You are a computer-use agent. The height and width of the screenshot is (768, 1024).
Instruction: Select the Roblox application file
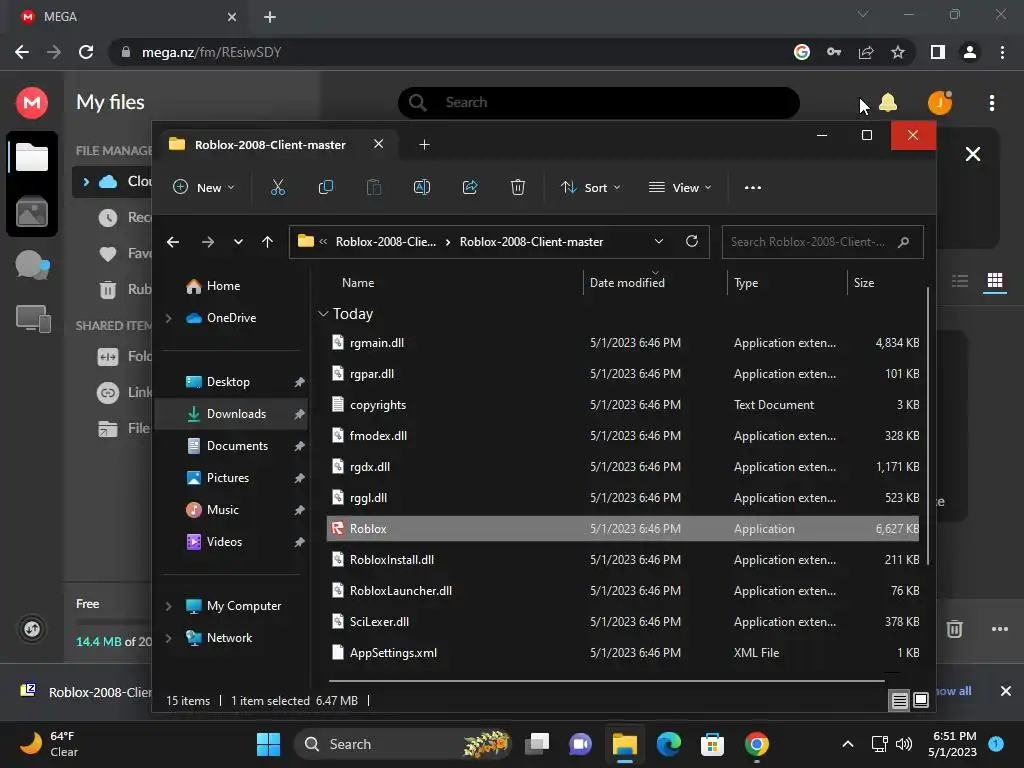[x=623, y=529]
